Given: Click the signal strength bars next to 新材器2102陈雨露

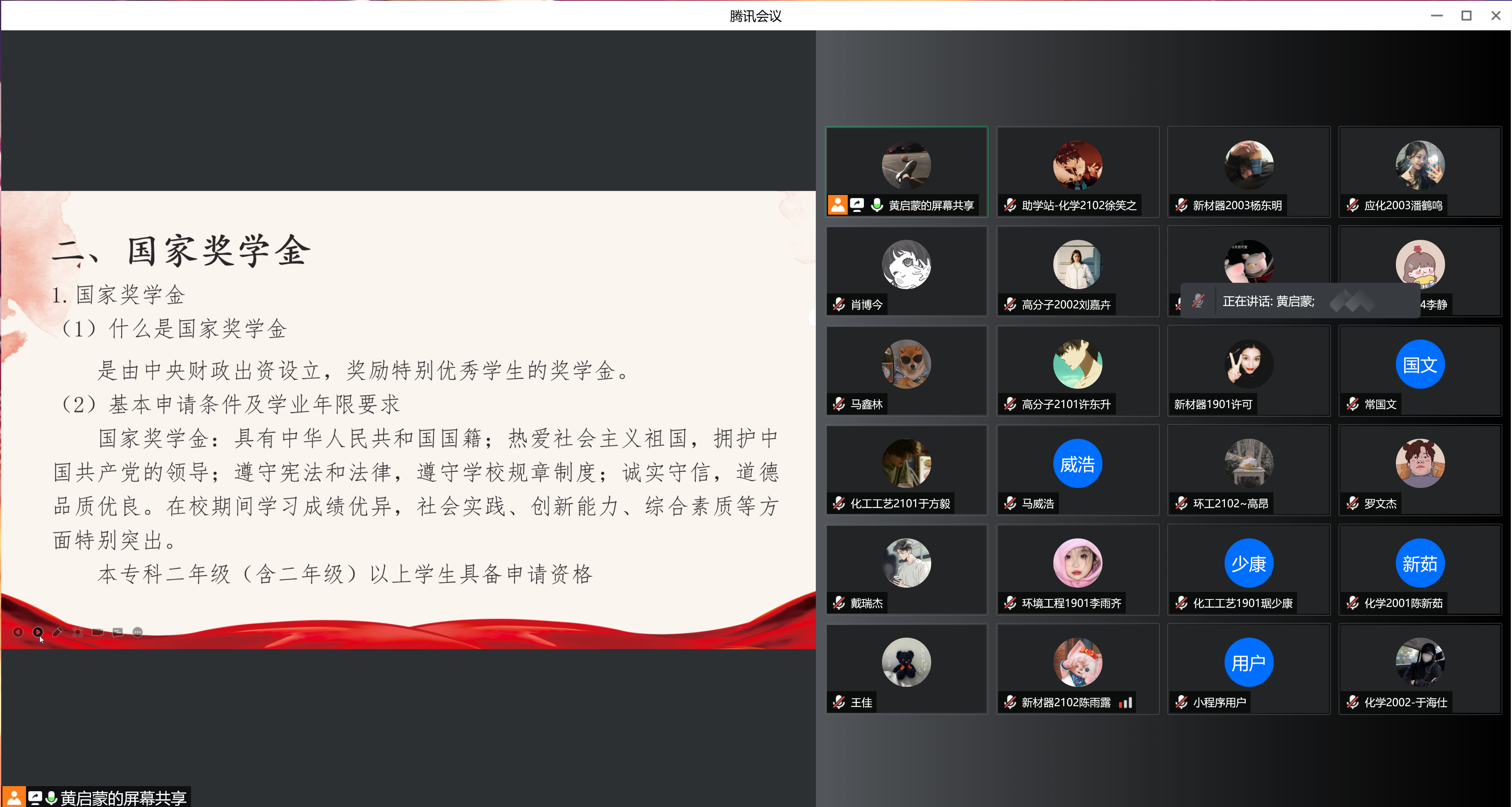Looking at the screenshot, I should click(x=1125, y=703).
